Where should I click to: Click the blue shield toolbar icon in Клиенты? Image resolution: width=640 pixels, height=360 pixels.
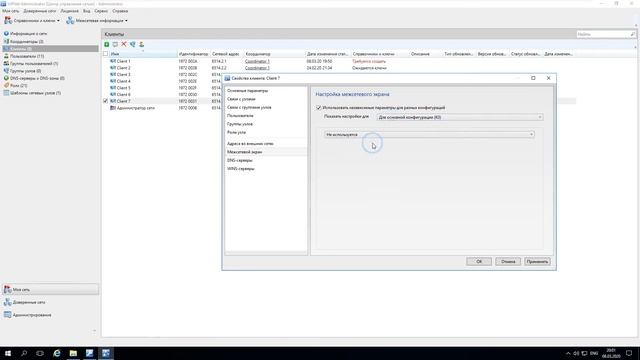pos(133,44)
